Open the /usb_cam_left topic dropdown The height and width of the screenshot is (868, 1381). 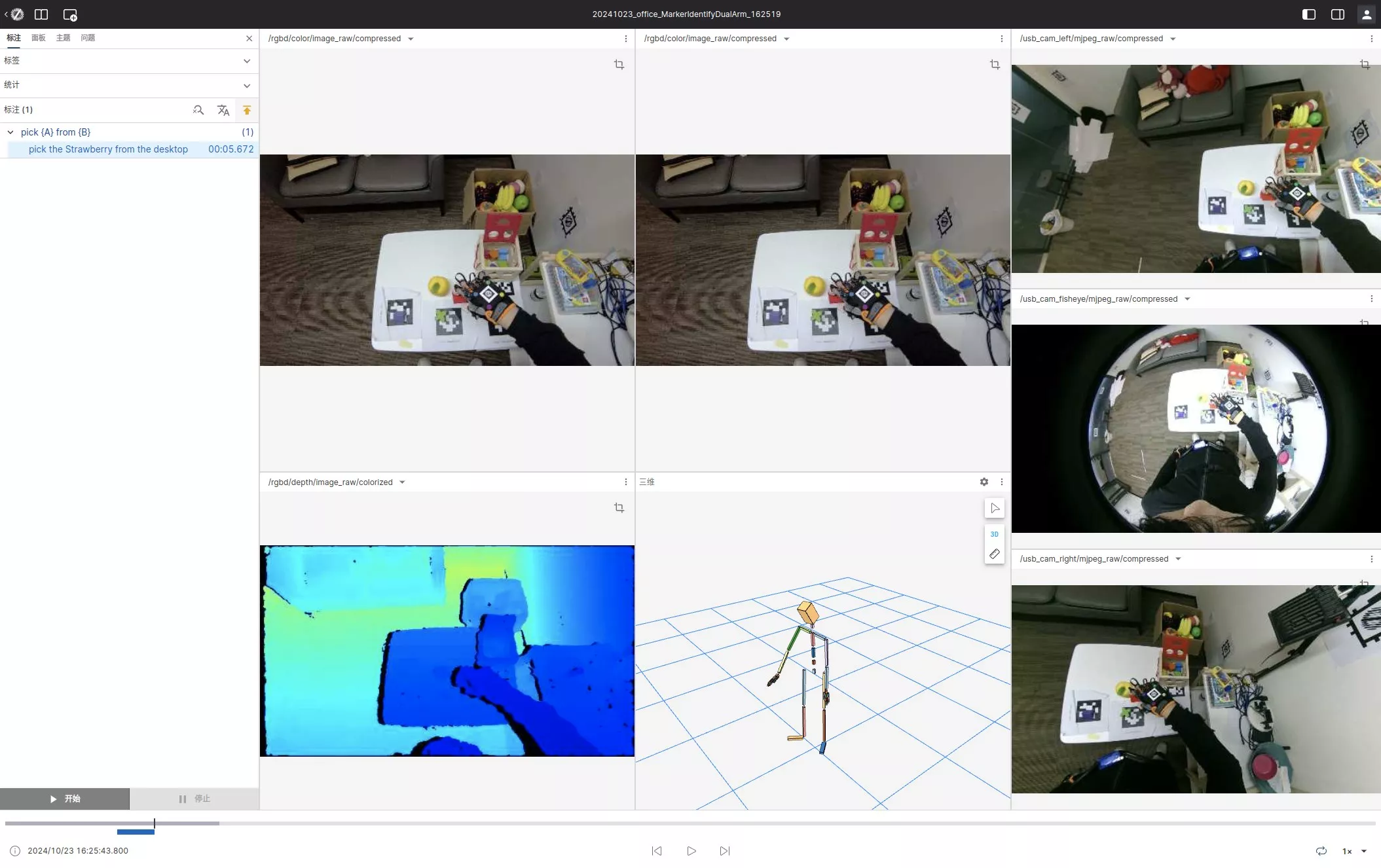[1173, 39]
